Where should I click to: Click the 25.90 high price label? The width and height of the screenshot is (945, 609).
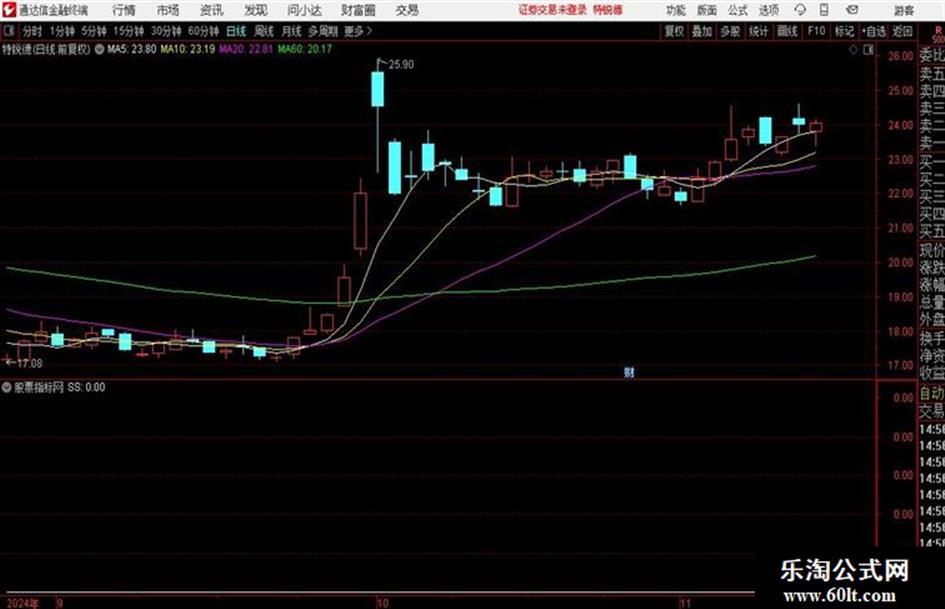401,65
